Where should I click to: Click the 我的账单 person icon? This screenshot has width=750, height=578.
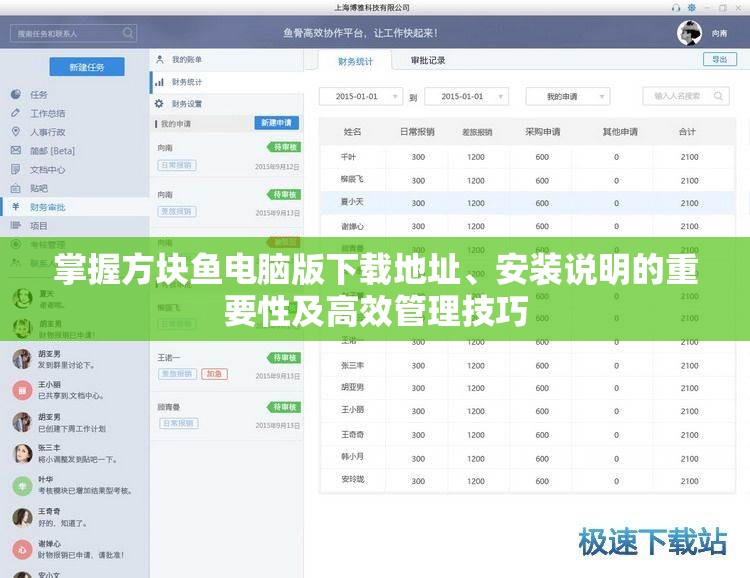tap(160, 59)
